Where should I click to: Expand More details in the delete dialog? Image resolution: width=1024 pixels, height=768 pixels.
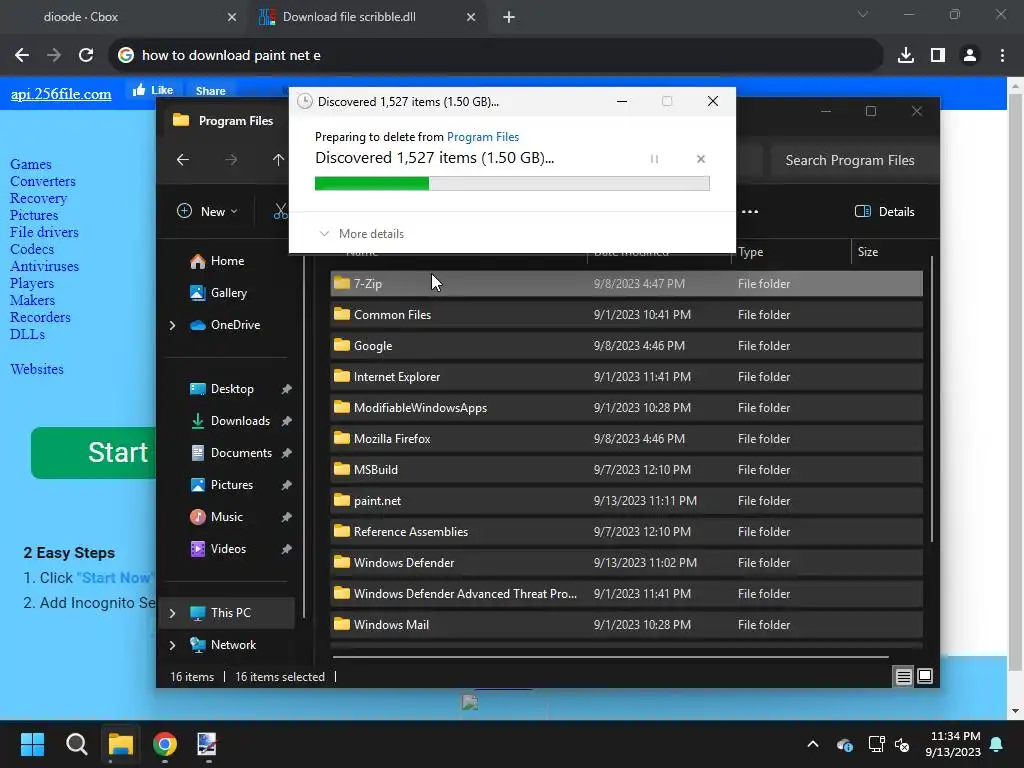pos(361,234)
